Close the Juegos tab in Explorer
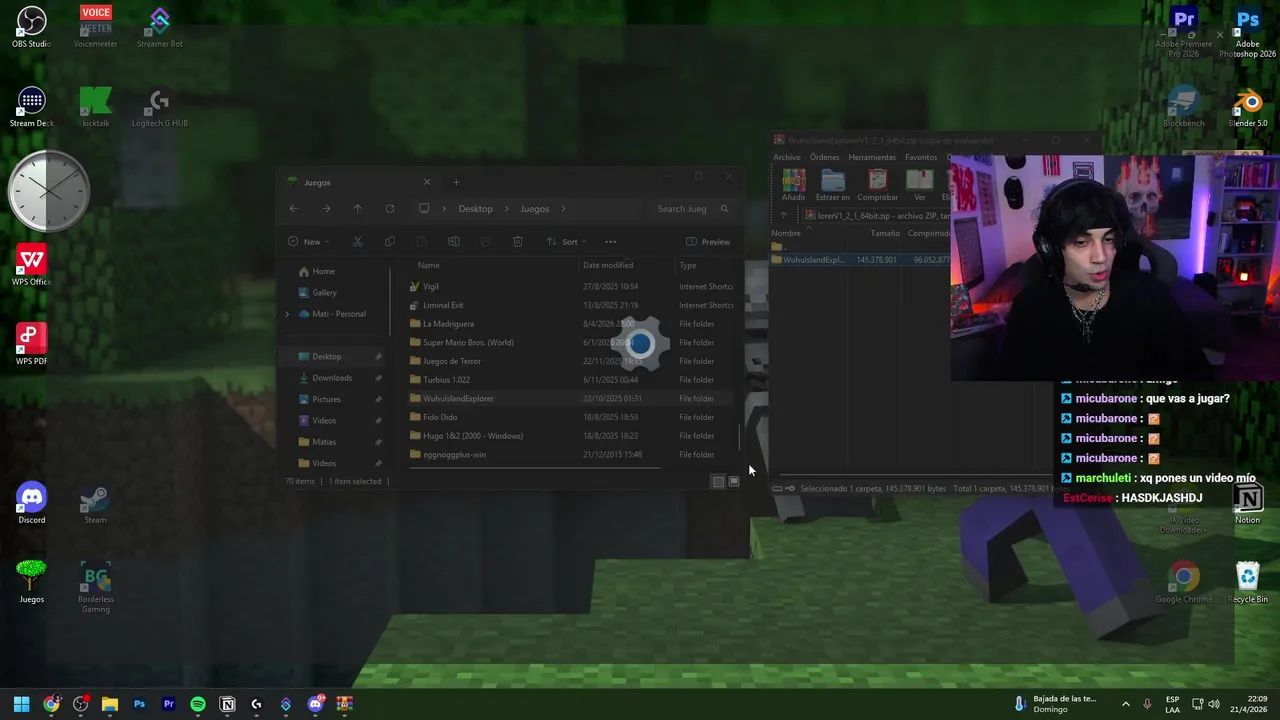 427,182
